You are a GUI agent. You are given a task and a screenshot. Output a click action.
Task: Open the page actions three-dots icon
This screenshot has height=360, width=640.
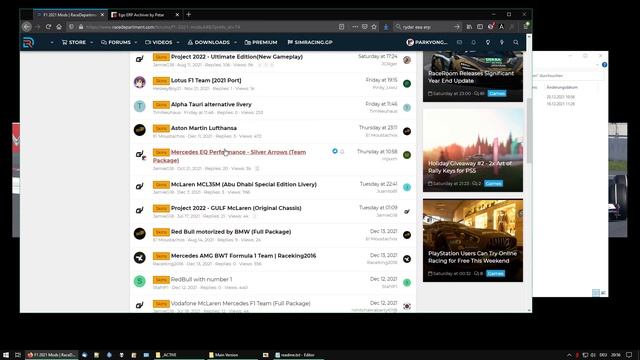point(355,27)
